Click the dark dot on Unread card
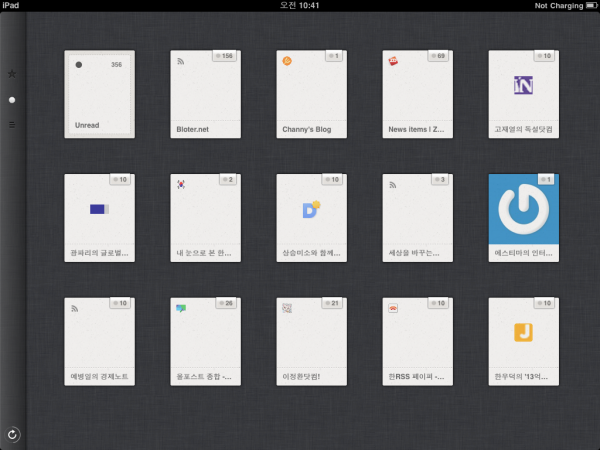 [x=79, y=65]
